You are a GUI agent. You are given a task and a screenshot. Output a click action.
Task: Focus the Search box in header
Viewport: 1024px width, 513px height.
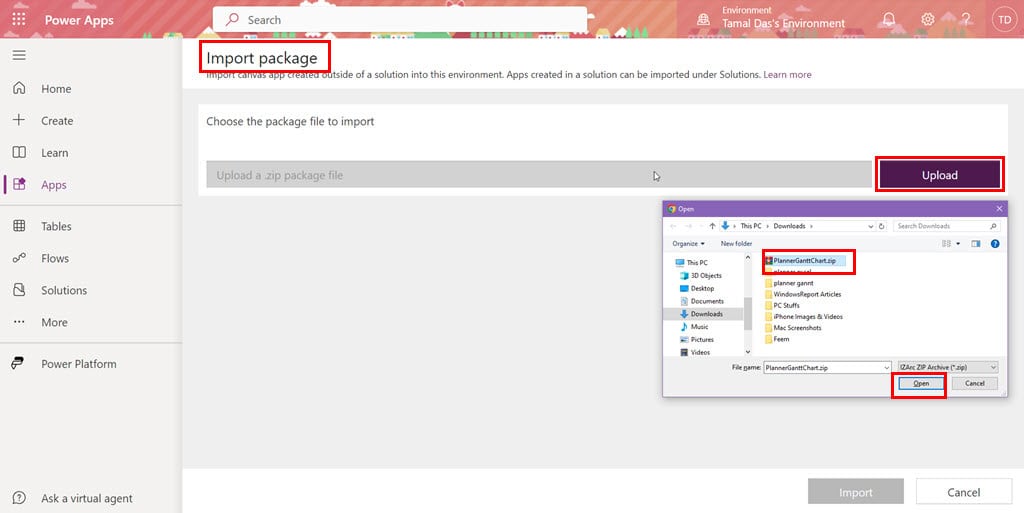400,20
